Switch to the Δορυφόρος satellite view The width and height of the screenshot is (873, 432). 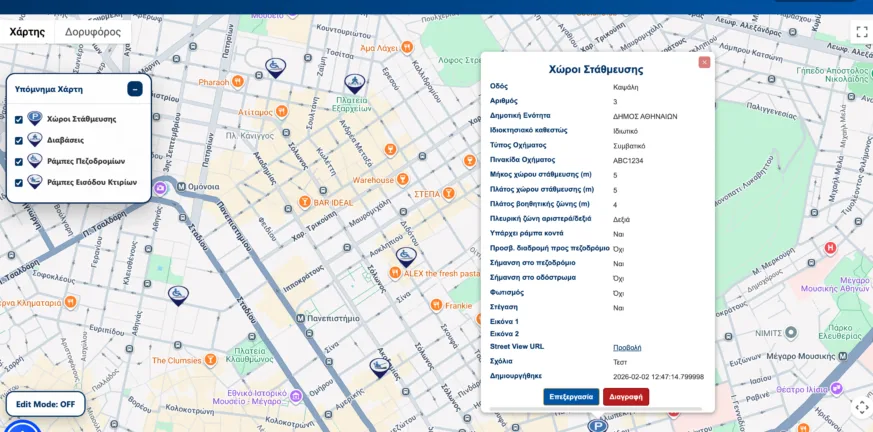point(93,31)
